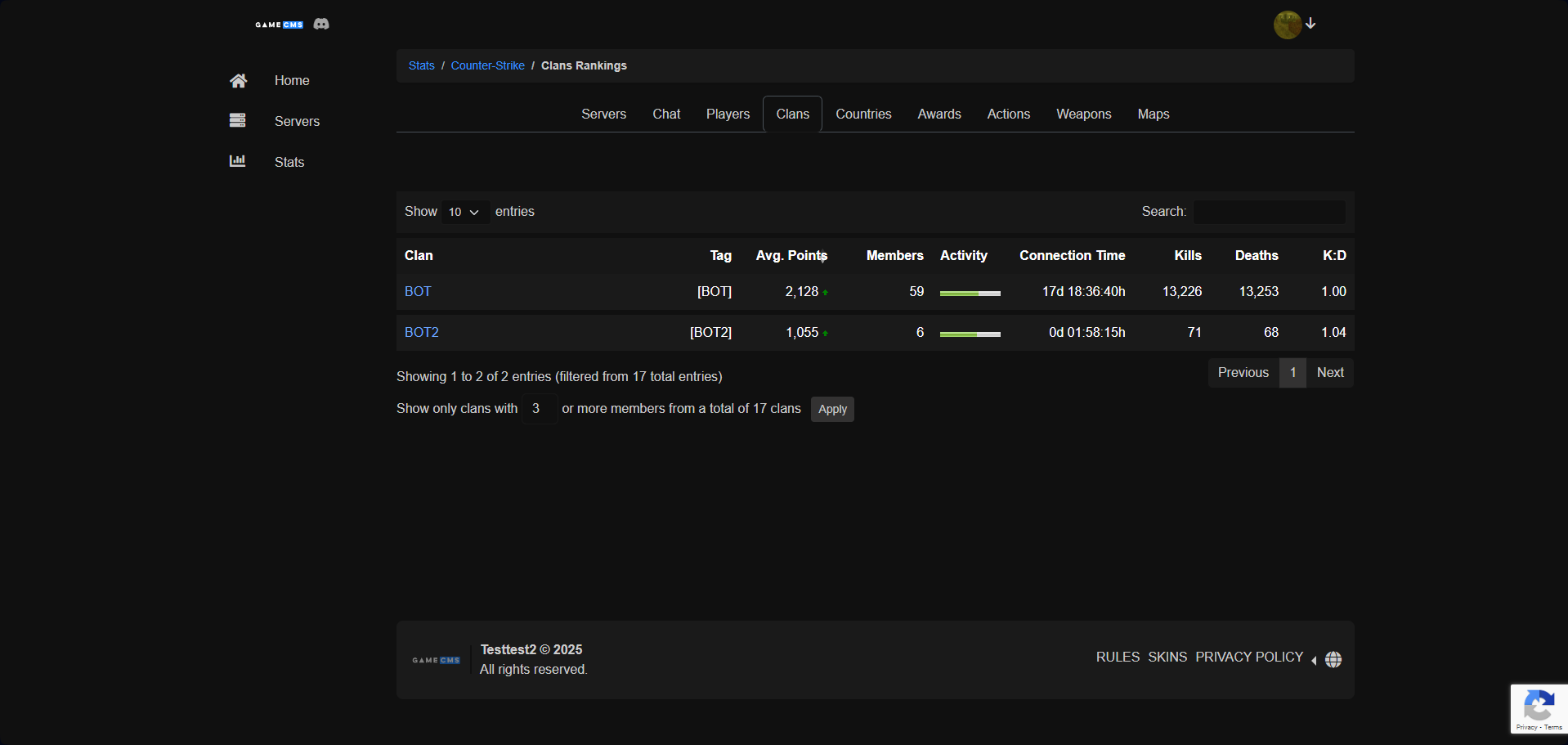Sort by the Kills column header

[1188, 255]
